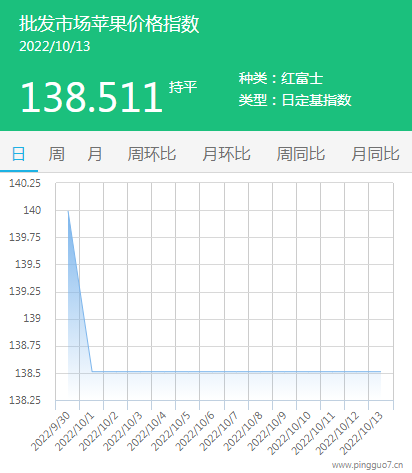Click the 2022/10/13 date in header

(55, 46)
